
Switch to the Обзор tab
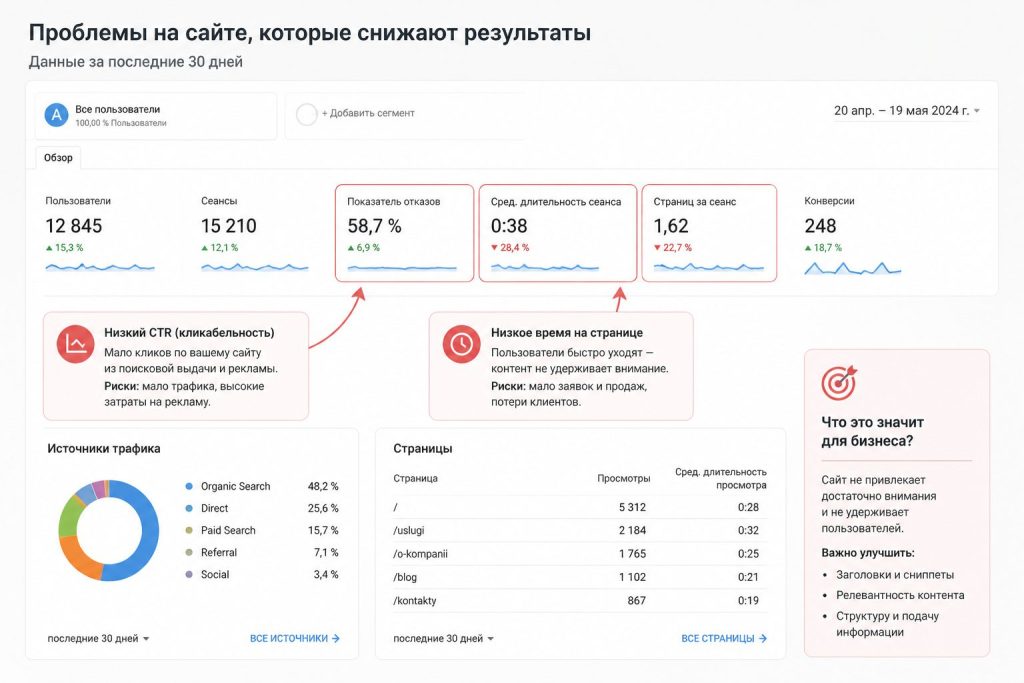58,158
